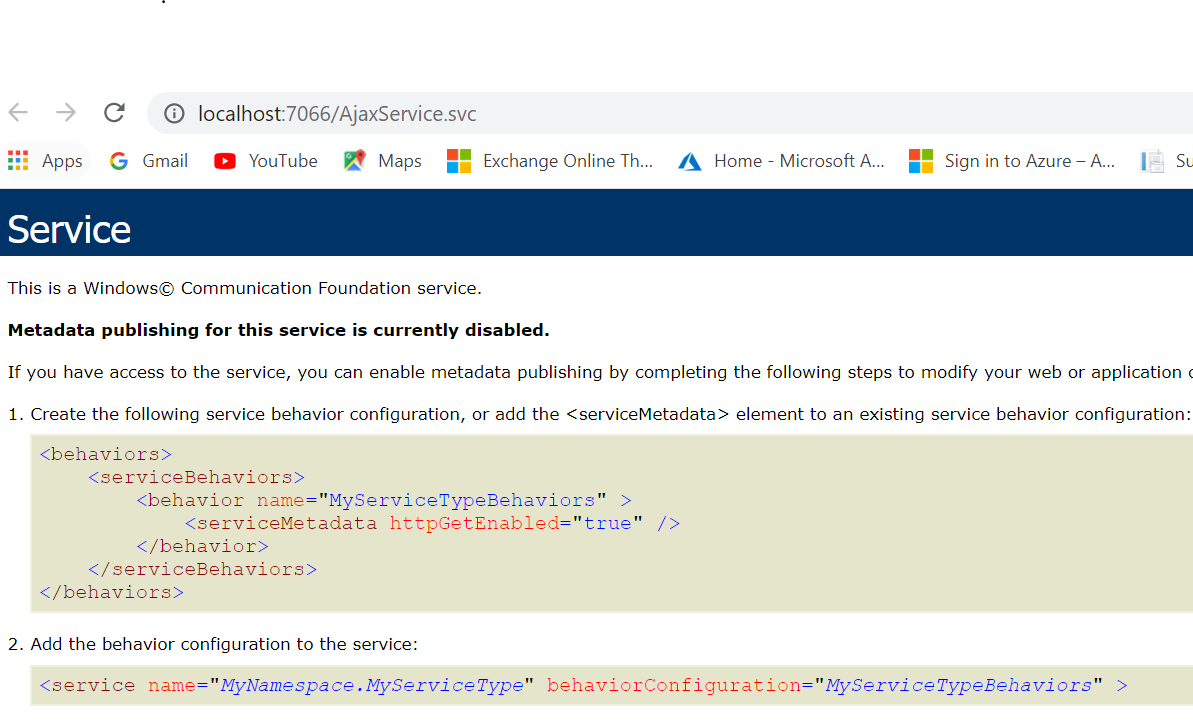The width and height of the screenshot is (1193, 725).
Task: Open the Apps shortcut on the bookmarks bar
Action: pyautogui.click(x=46, y=160)
